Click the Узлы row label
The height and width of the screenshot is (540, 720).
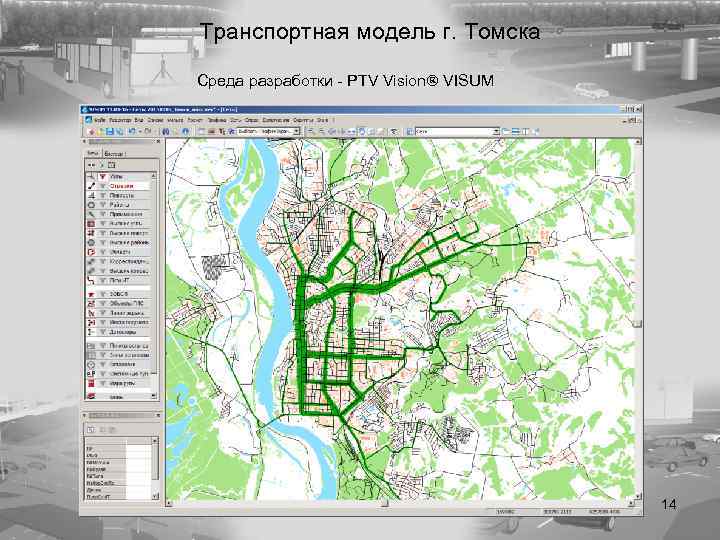[x=117, y=176]
